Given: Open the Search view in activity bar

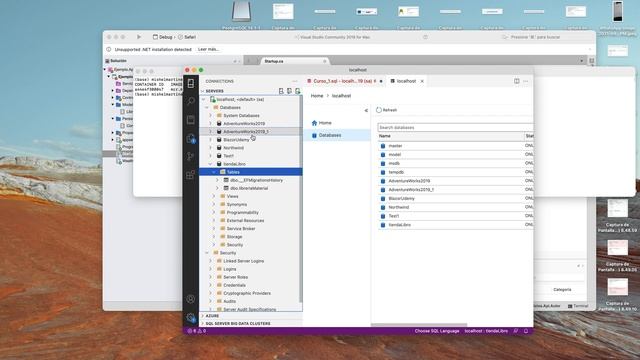Looking at the screenshot, I should 191,102.
